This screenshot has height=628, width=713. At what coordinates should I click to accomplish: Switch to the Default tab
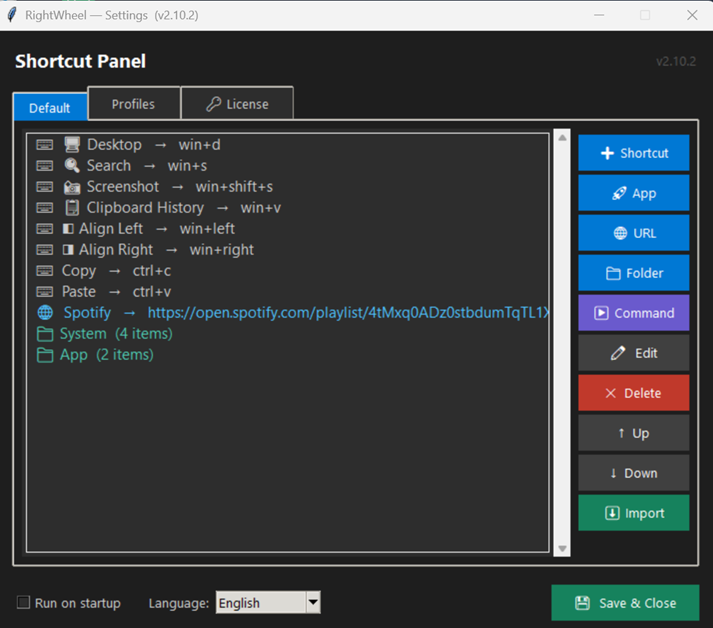(50, 108)
